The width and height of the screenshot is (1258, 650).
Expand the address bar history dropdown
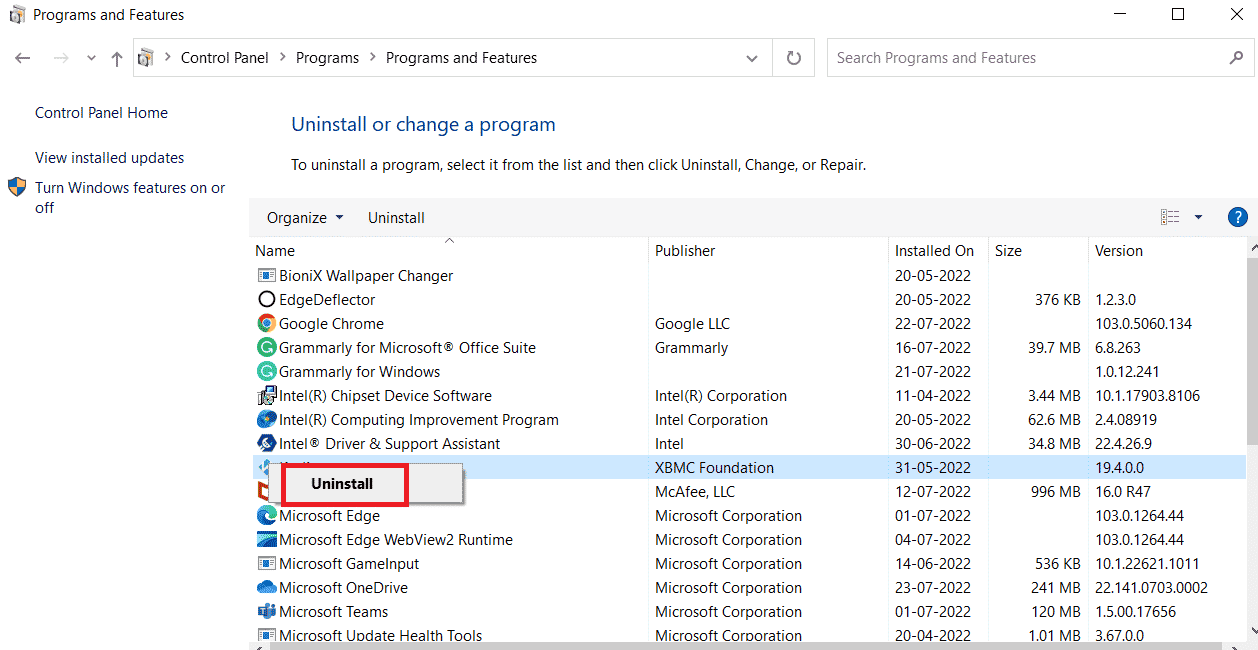tap(752, 57)
